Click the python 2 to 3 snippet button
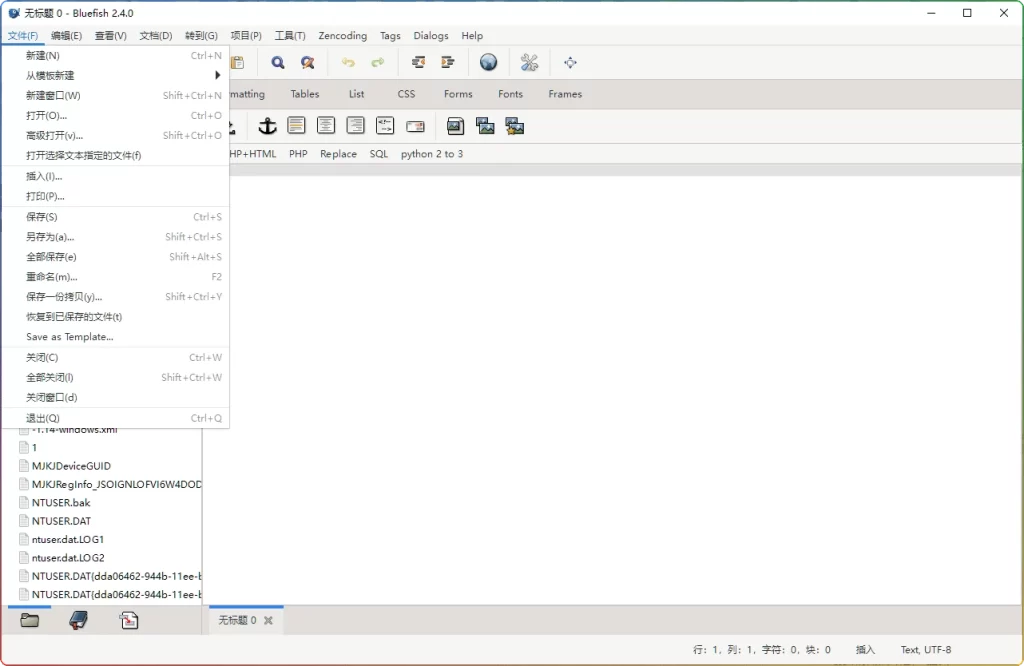 pos(432,154)
